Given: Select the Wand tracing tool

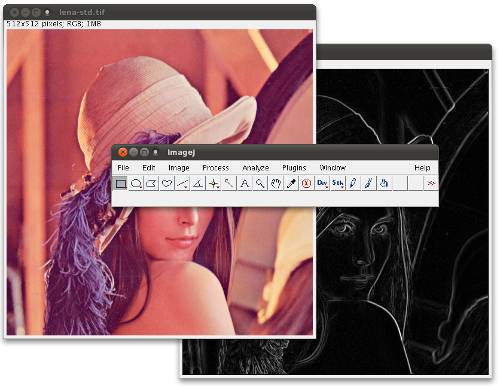Looking at the screenshot, I should pyautogui.click(x=229, y=183).
